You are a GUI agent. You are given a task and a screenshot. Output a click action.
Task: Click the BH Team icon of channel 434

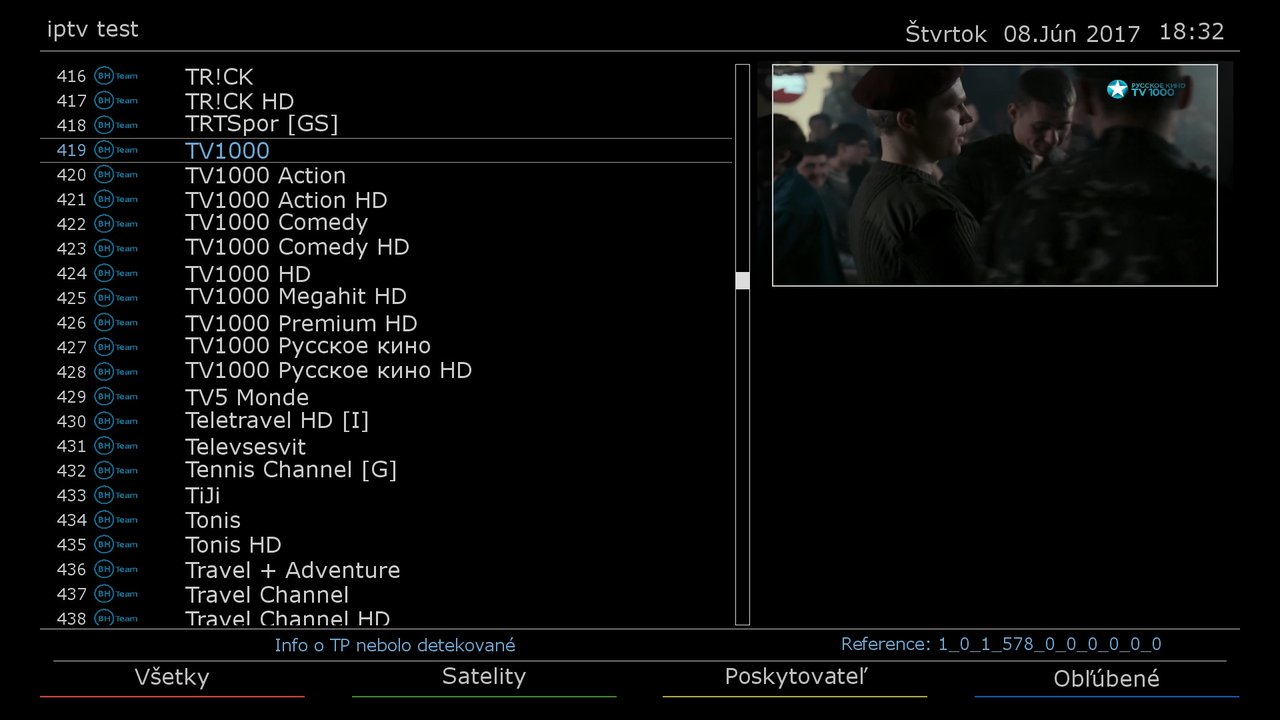(116, 520)
